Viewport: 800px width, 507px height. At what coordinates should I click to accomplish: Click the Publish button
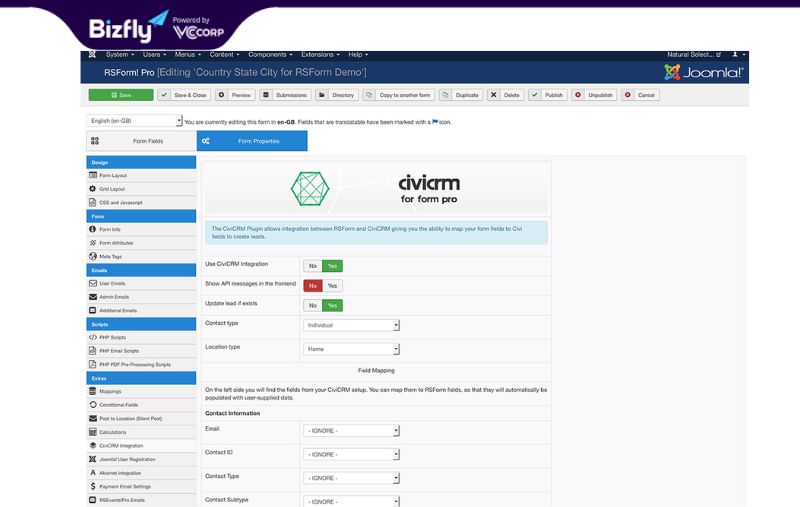(x=548, y=95)
